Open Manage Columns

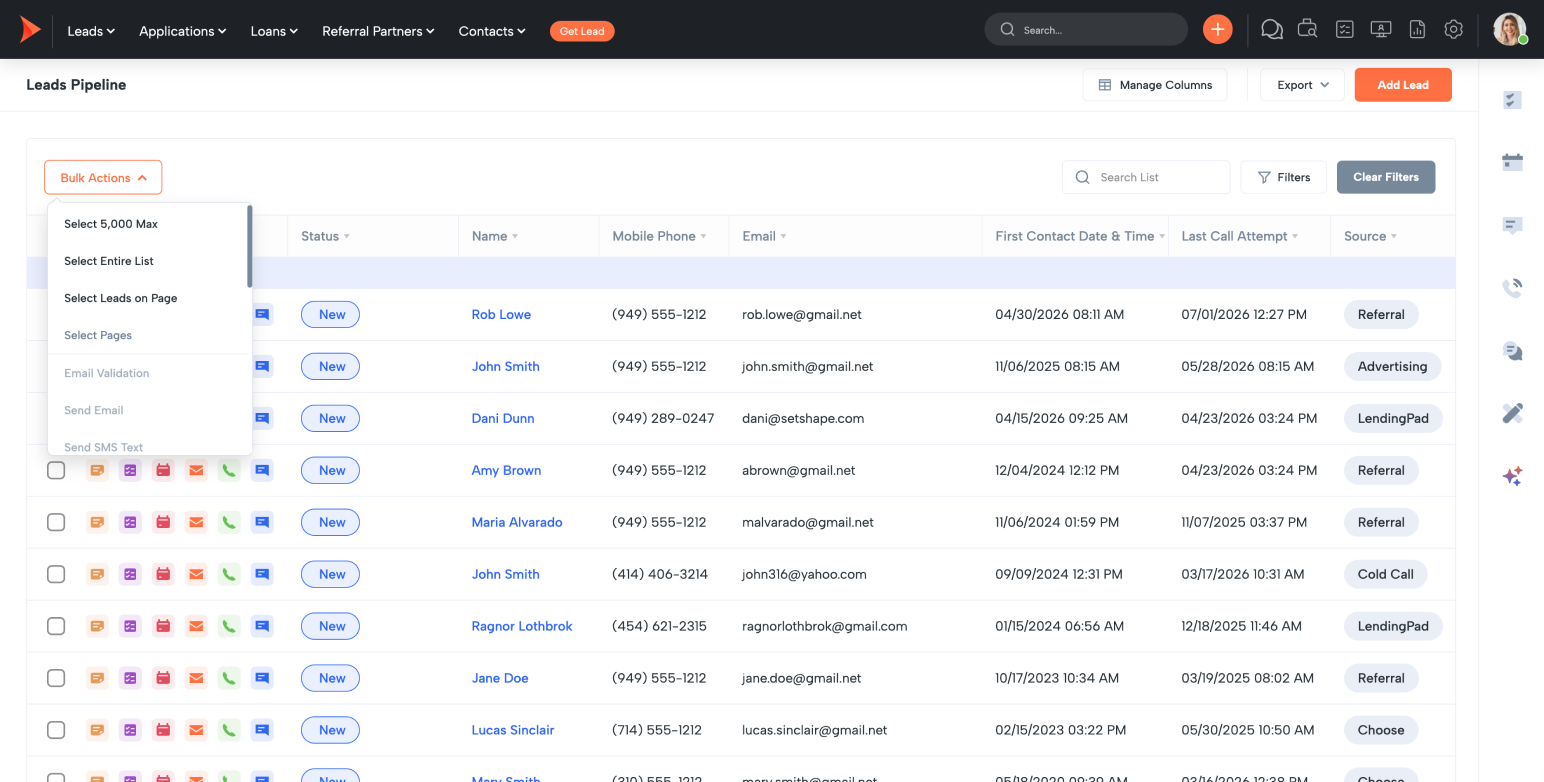tap(1155, 85)
